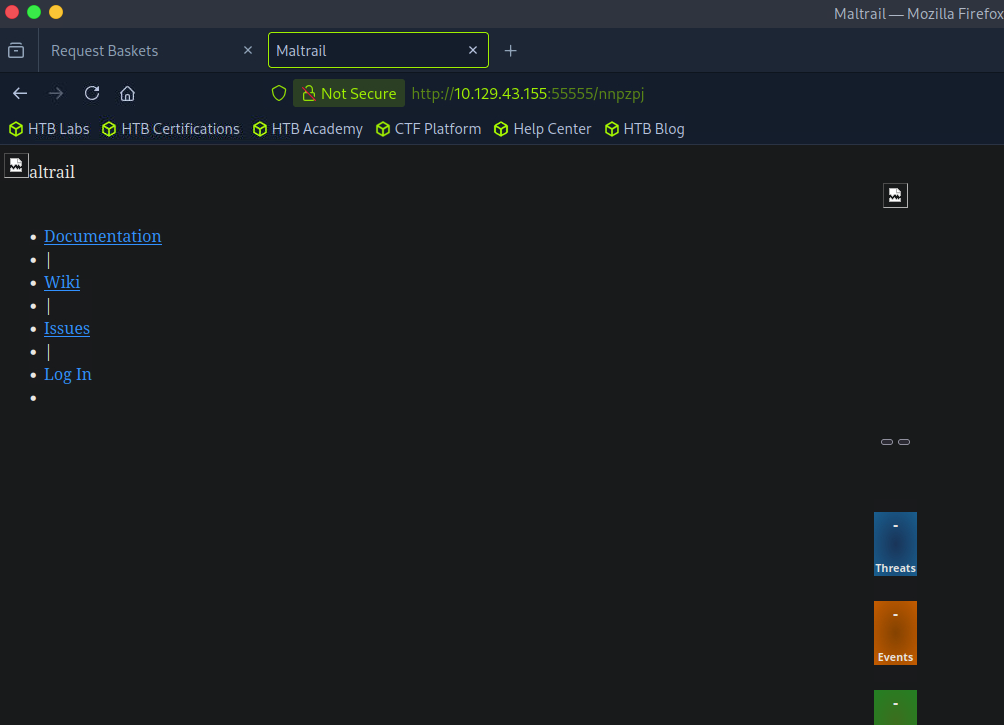Go to the browser home page

[127, 93]
